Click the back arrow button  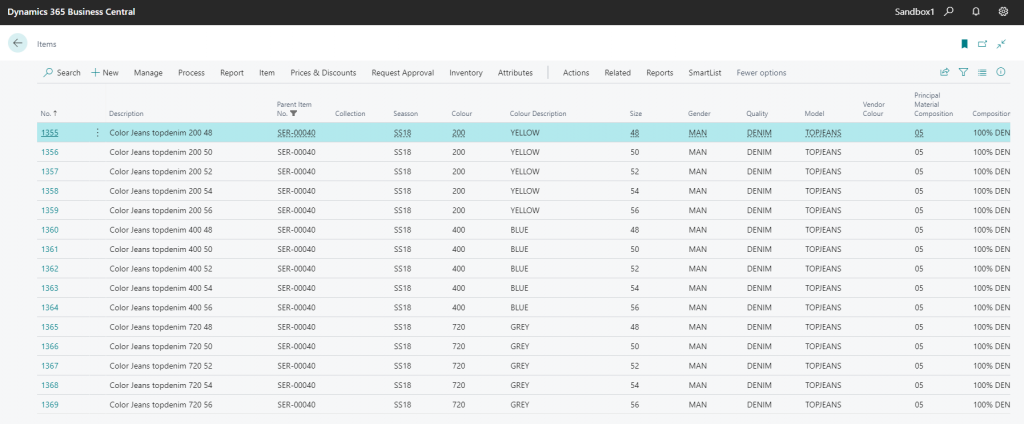click(18, 43)
